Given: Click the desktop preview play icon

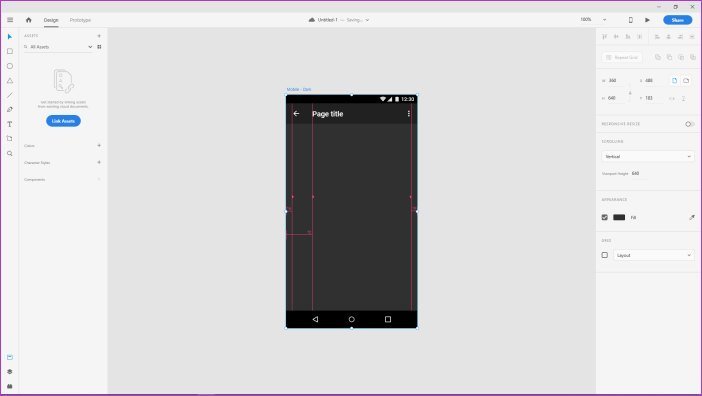Looking at the screenshot, I should click(x=647, y=20).
